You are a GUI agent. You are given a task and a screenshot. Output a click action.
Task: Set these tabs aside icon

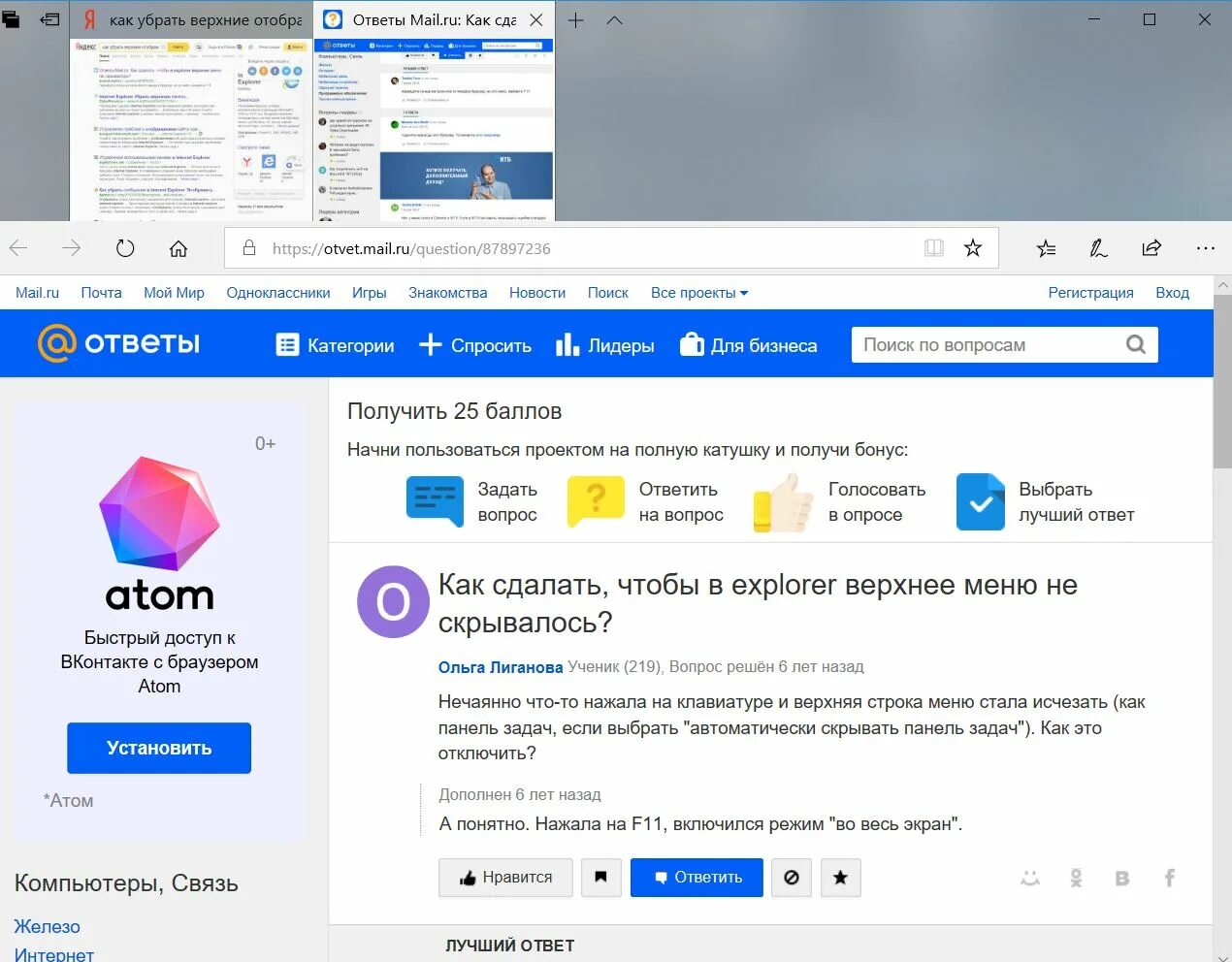(50, 19)
